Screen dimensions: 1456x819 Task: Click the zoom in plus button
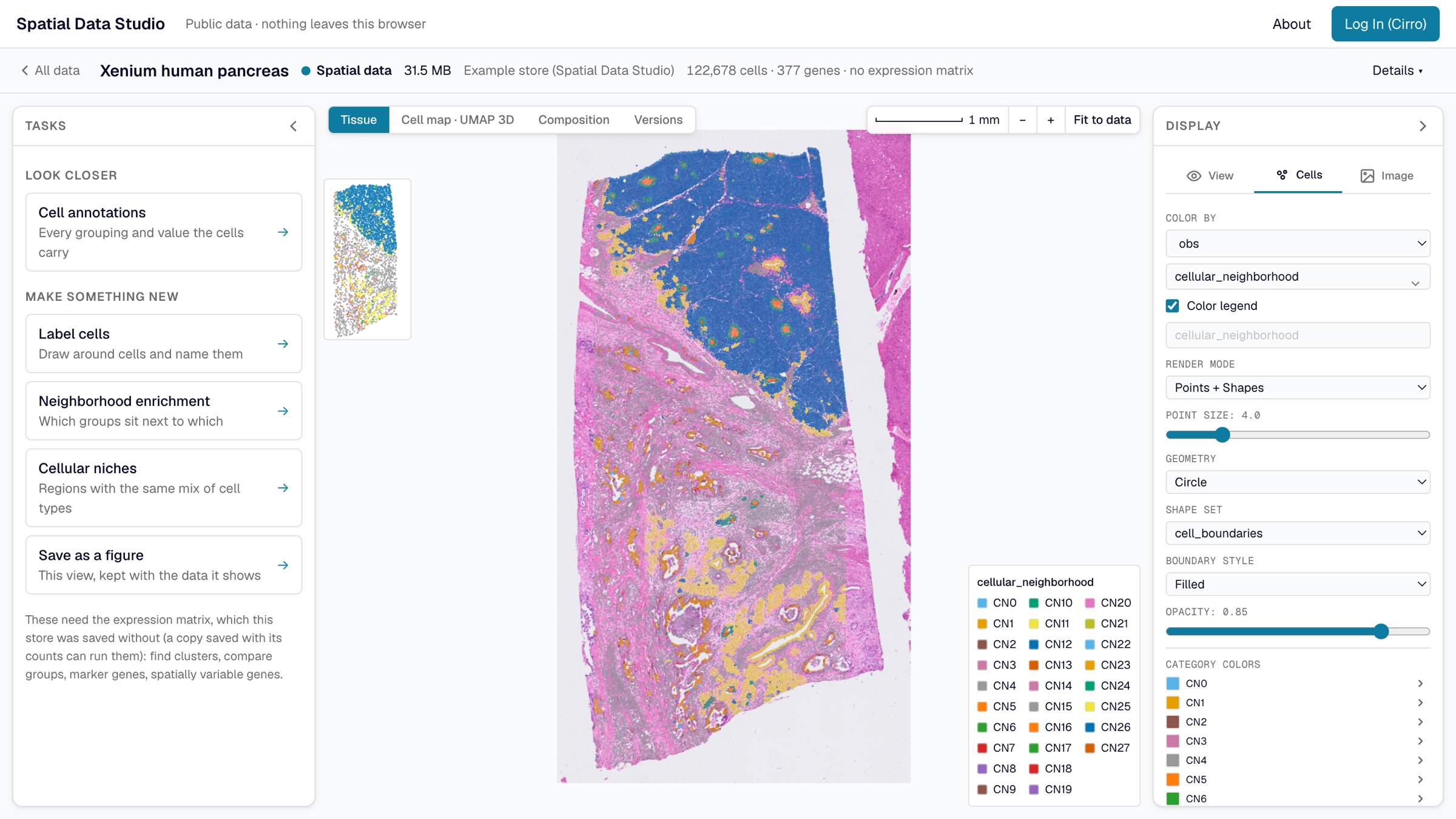1051,120
